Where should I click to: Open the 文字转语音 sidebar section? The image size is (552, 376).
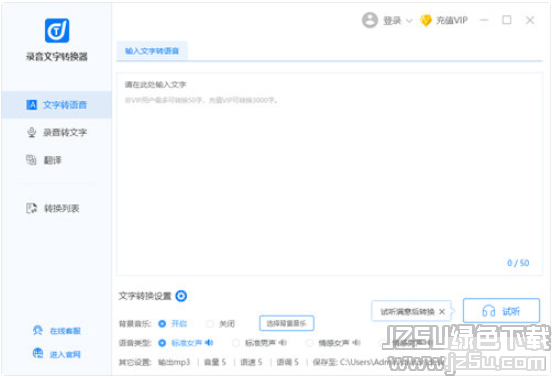pyautogui.click(x=57, y=105)
